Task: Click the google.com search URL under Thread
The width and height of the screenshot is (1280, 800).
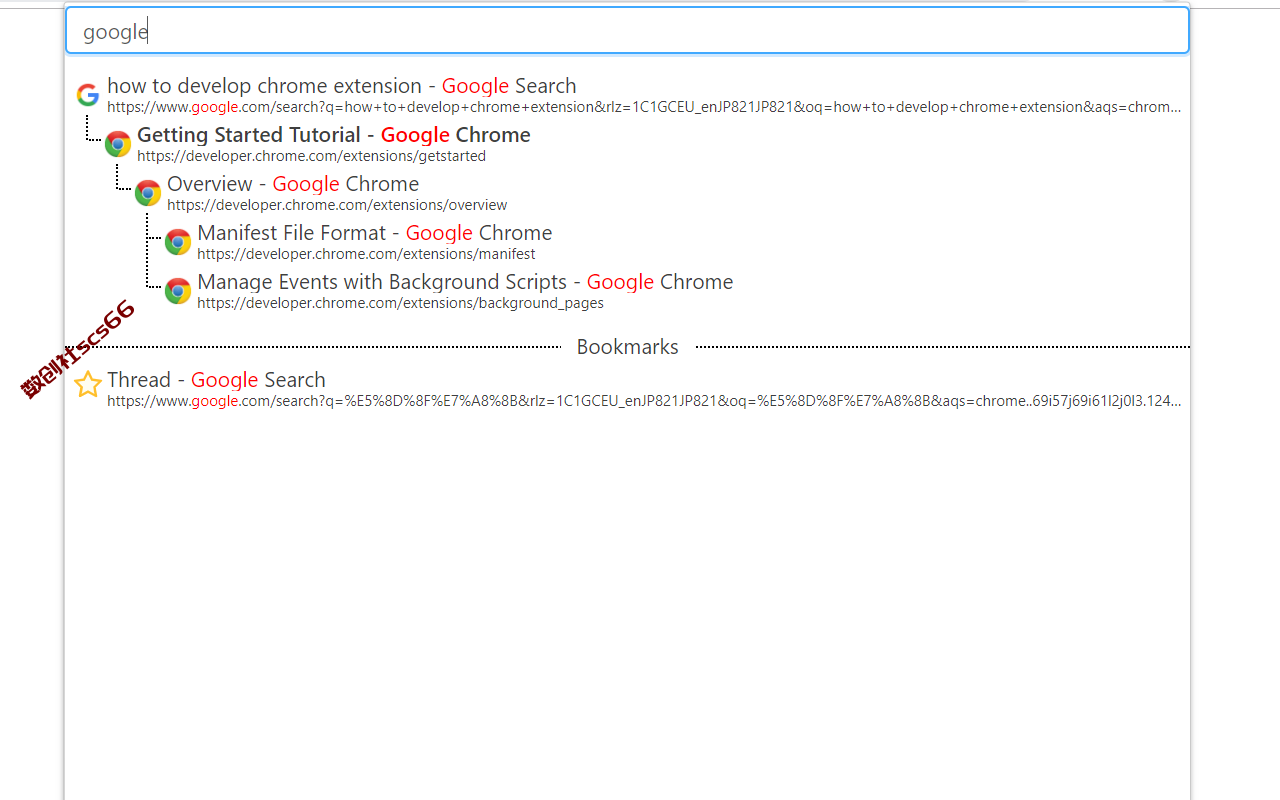Action: 644,401
